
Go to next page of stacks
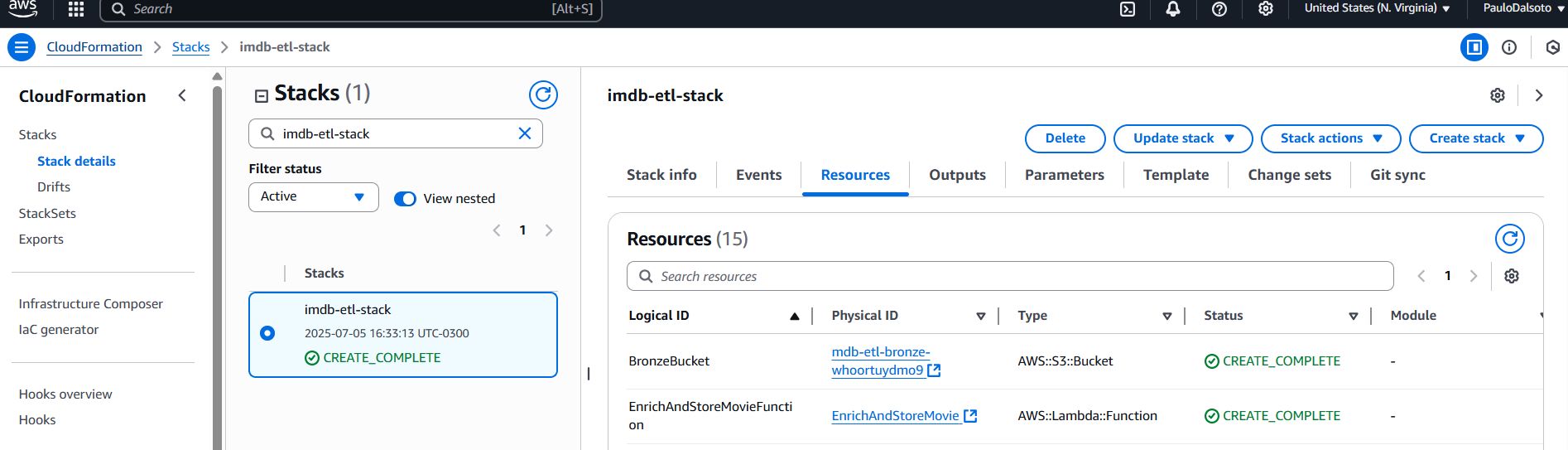pyautogui.click(x=549, y=230)
